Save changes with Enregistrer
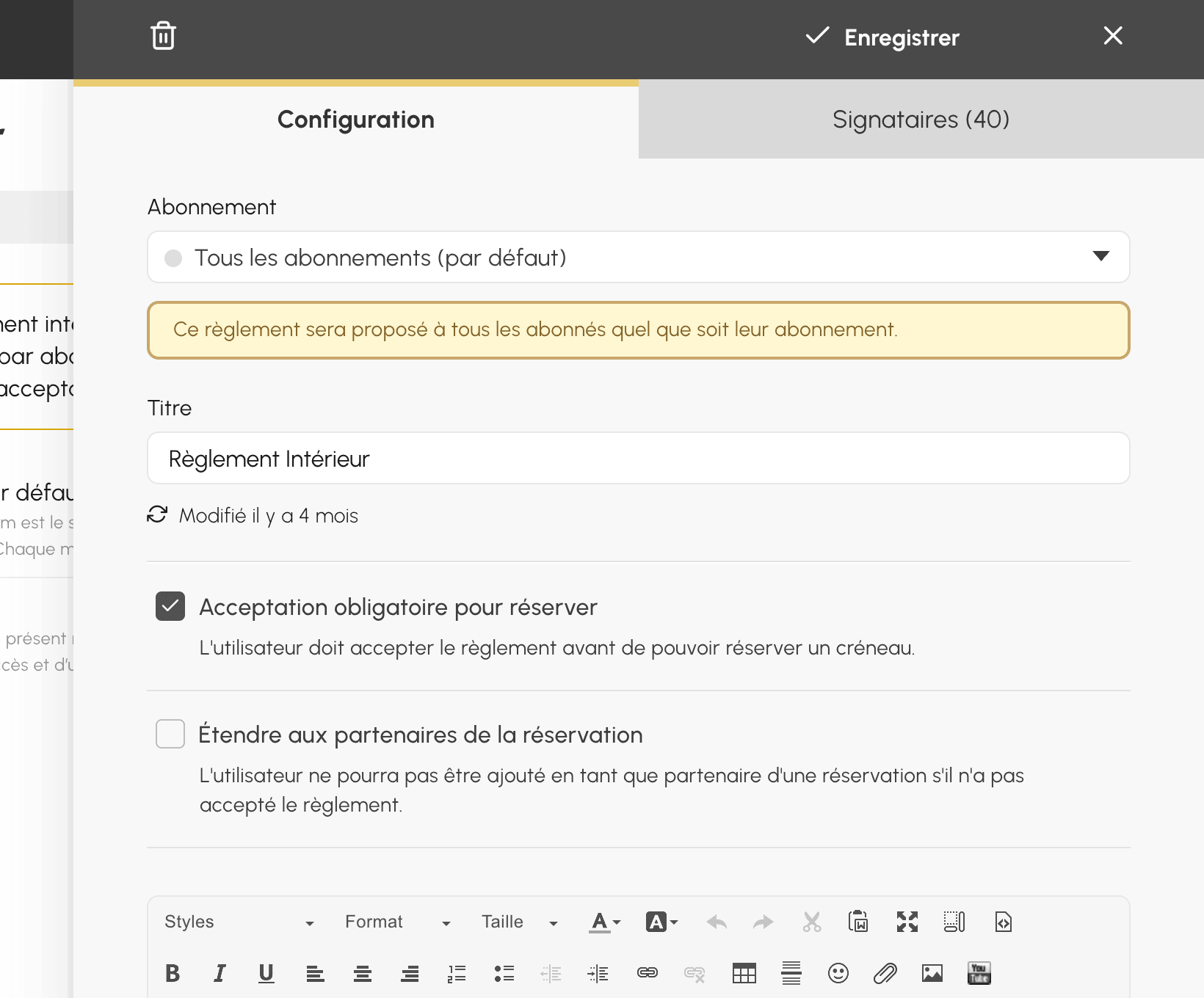The image size is (1204, 998). click(882, 37)
